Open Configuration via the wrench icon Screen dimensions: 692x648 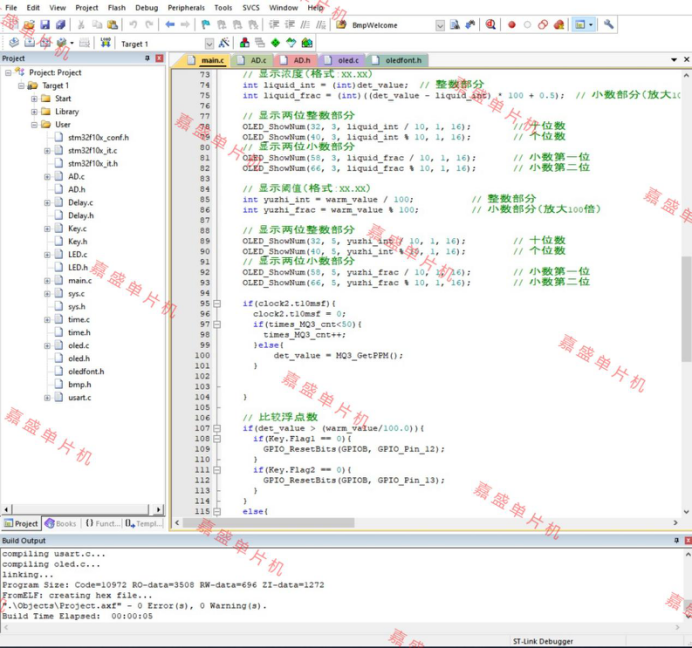pos(609,24)
